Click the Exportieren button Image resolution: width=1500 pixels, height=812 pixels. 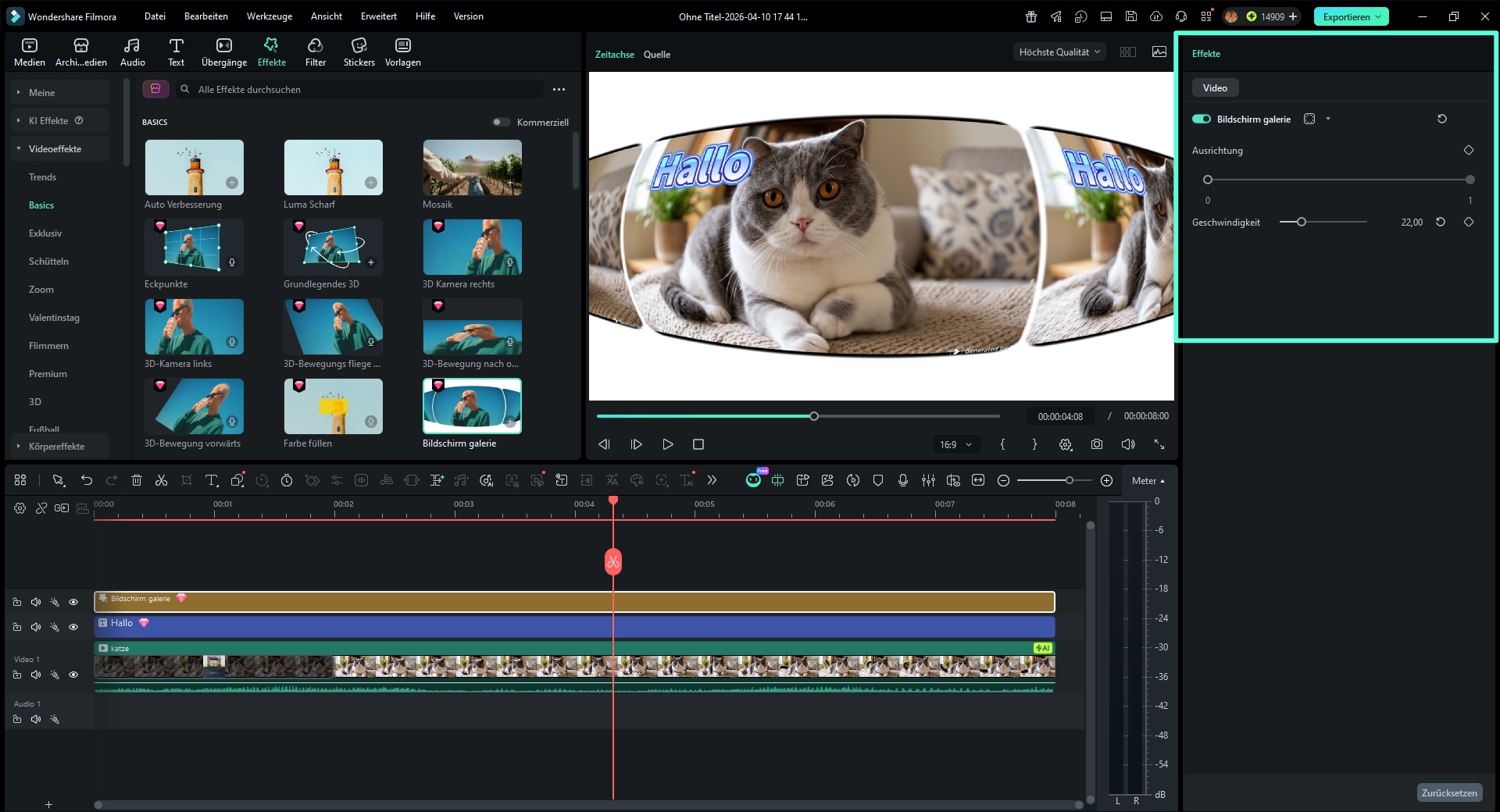(x=1351, y=16)
